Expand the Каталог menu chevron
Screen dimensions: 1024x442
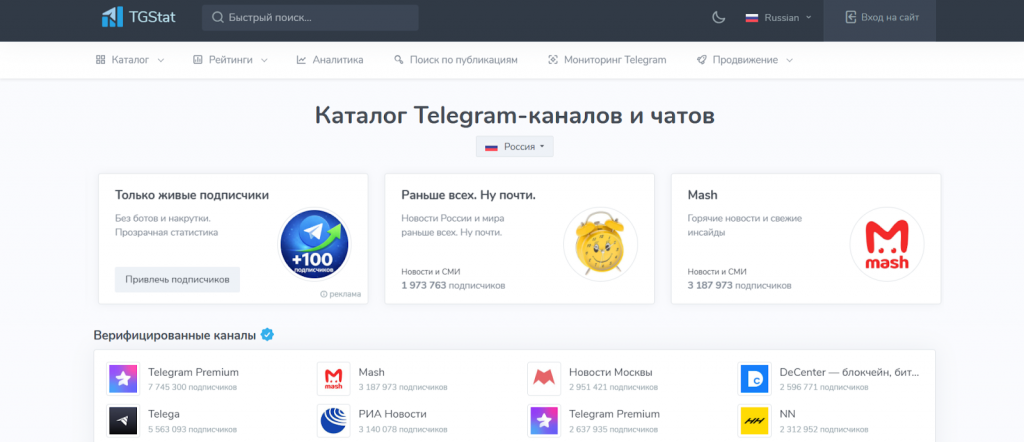[161, 61]
